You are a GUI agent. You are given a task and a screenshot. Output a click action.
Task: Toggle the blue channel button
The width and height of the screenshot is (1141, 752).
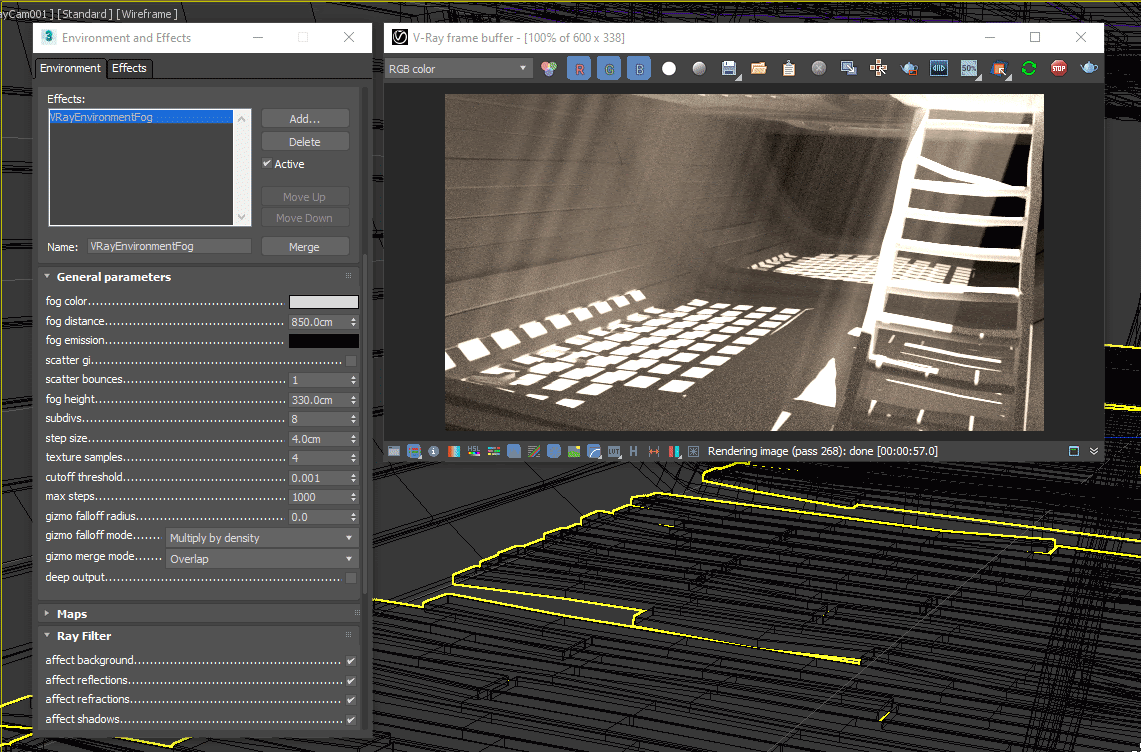639,68
